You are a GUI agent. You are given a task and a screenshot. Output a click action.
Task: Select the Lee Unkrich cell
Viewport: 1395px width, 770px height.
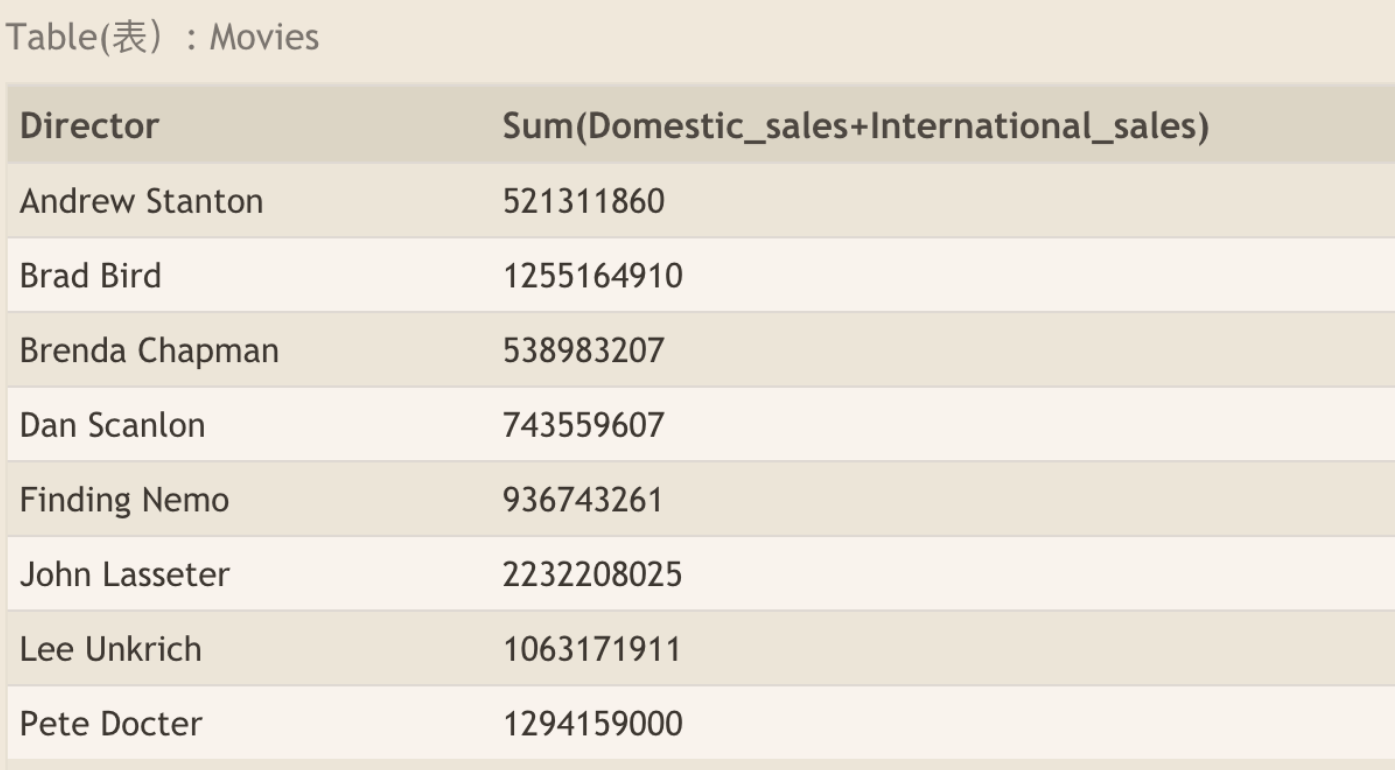[110, 649]
